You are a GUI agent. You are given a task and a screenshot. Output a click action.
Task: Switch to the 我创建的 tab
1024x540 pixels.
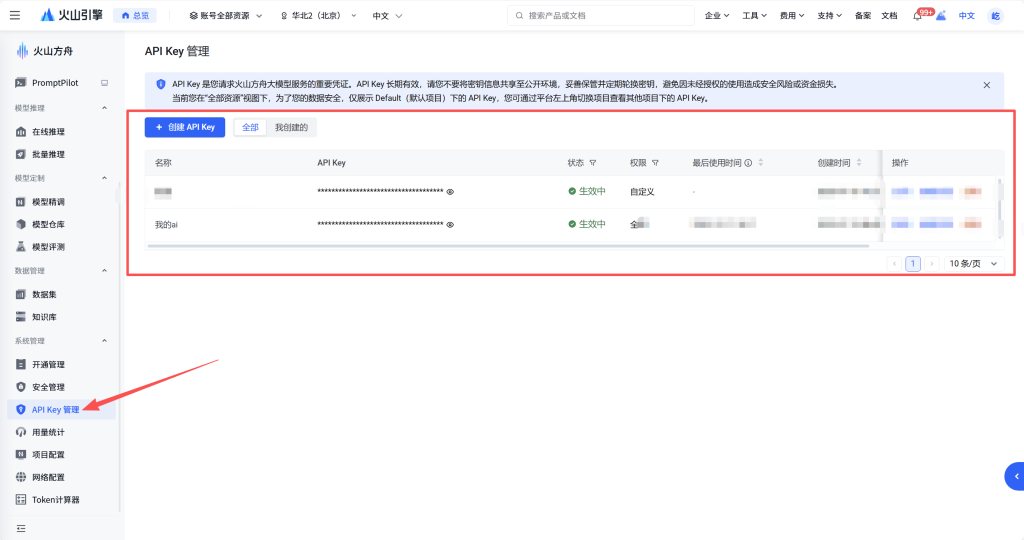click(x=291, y=128)
